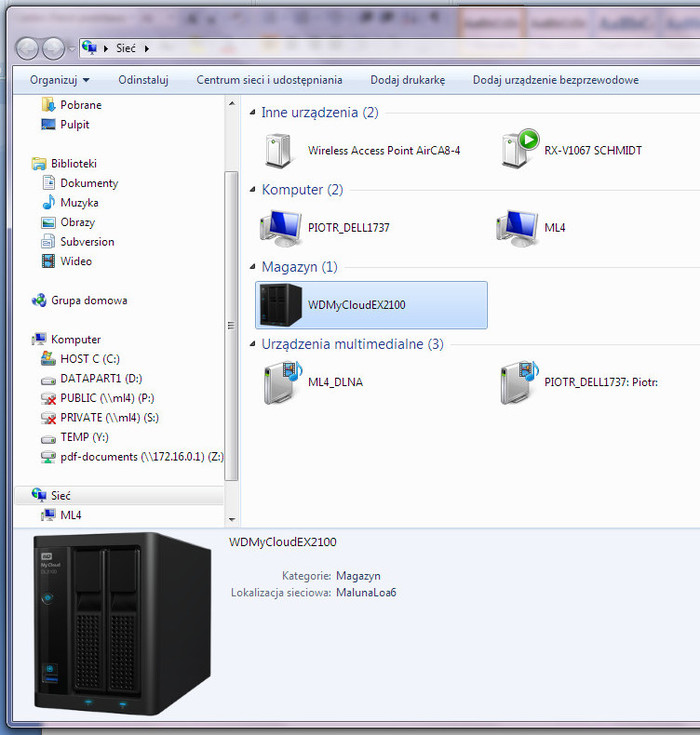The height and width of the screenshot is (735, 700).
Task: Collapse the Magazyn group header
Action: pos(252,267)
